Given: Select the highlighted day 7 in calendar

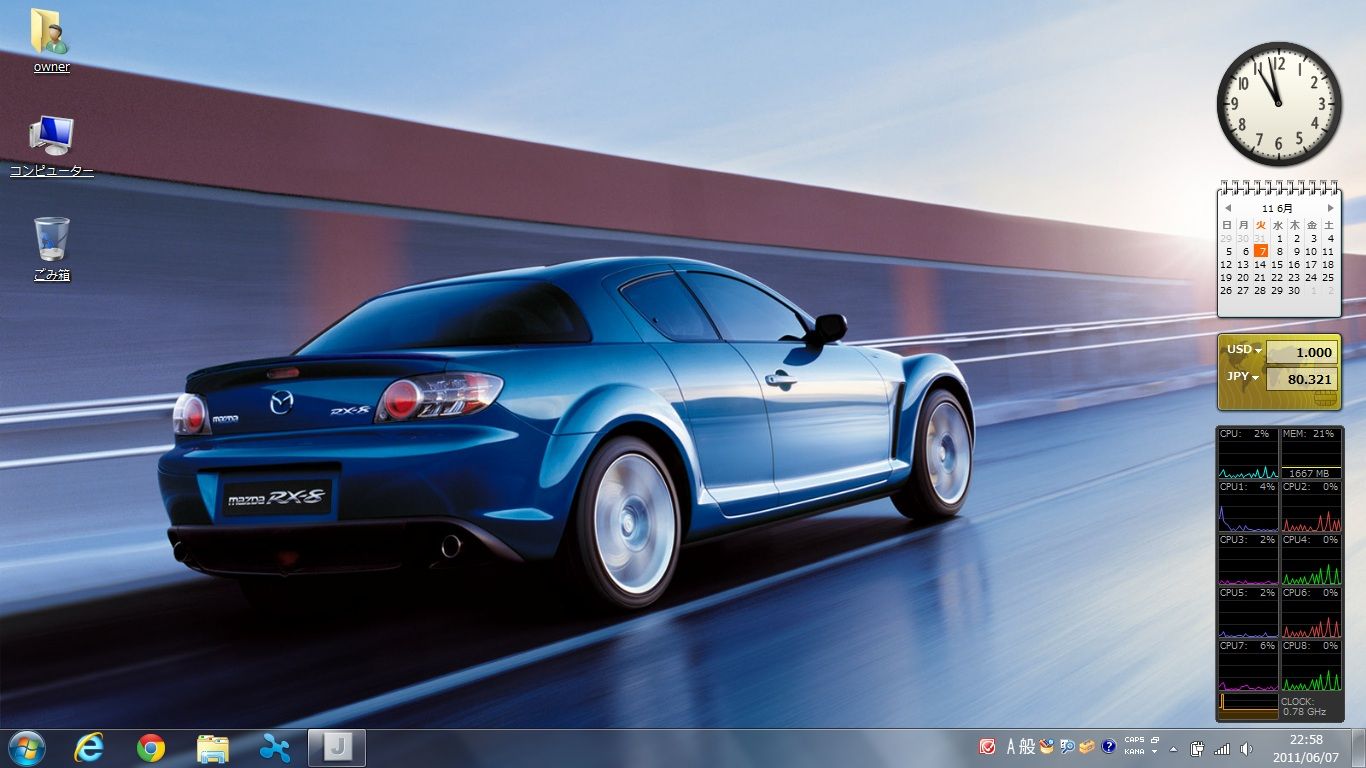Looking at the screenshot, I should (1261, 251).
